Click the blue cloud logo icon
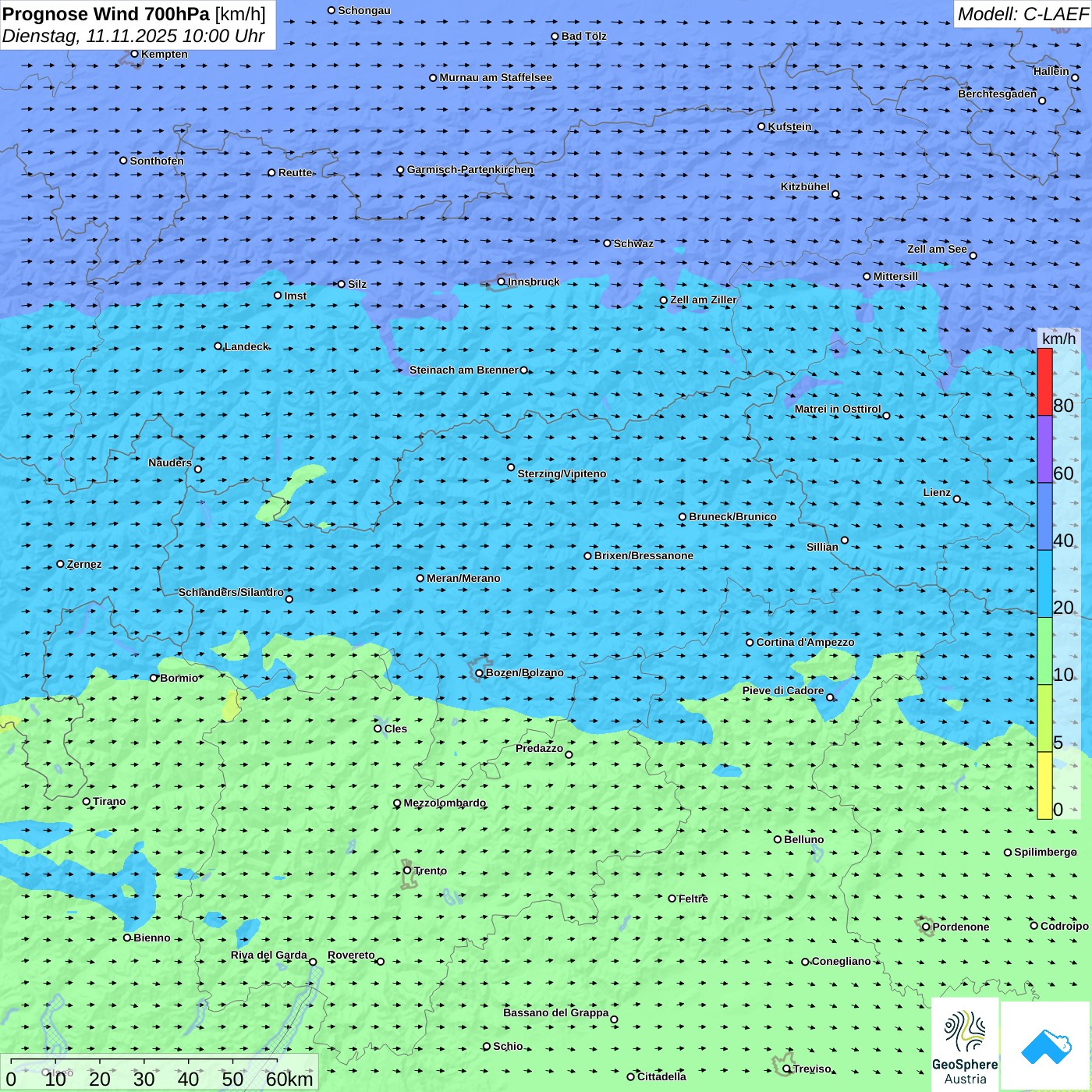Viewport: 1092px width, 1092px height. point(1046,1047)
